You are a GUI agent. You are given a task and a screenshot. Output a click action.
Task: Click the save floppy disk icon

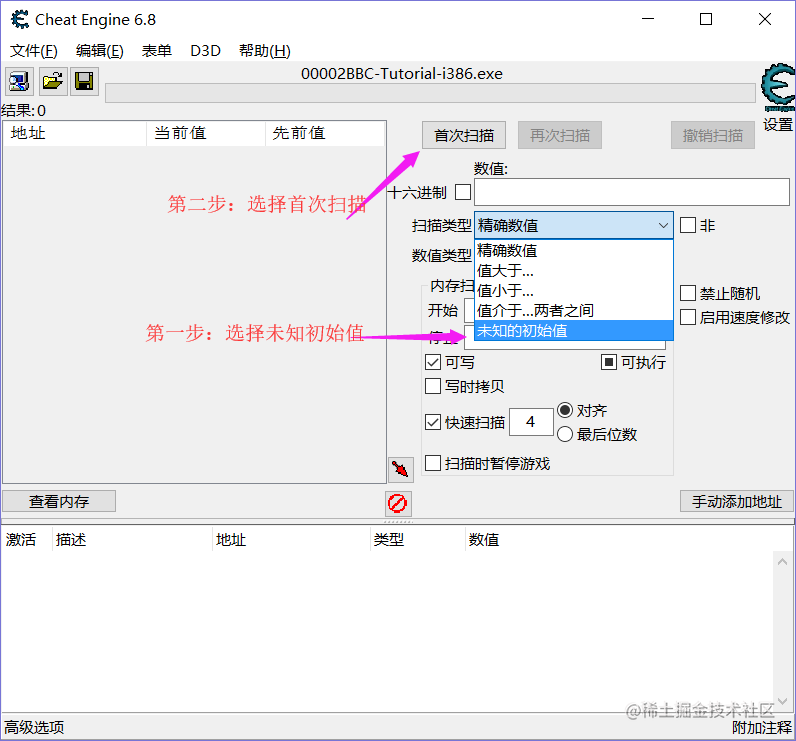pos(84,81)
